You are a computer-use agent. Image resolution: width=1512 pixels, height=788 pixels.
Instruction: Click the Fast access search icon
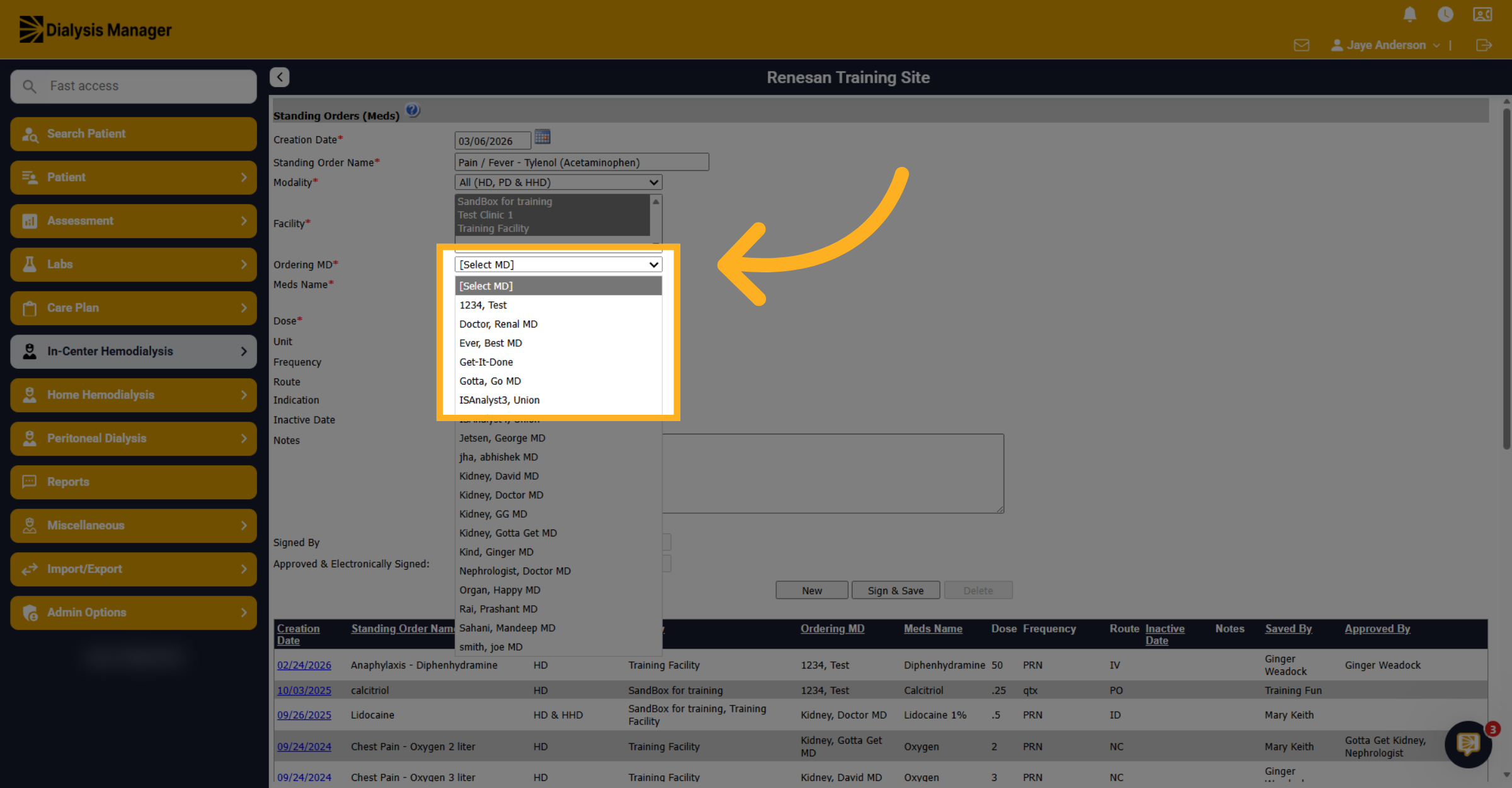click(30, 86)
